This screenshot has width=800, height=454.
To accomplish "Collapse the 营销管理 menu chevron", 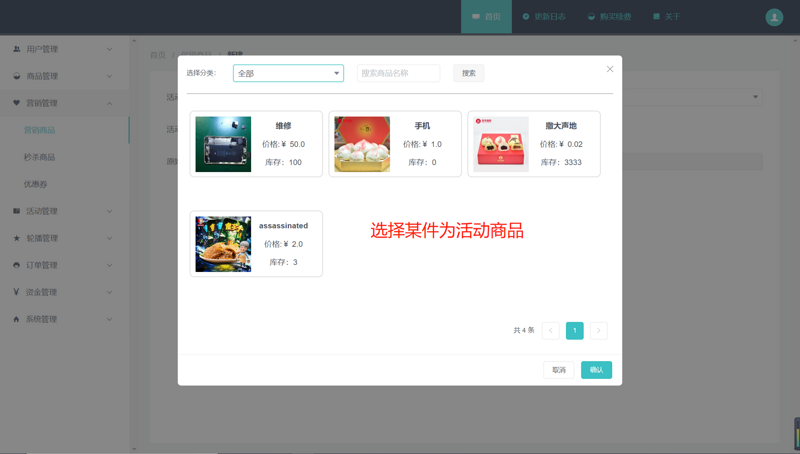I will pos(109,103).
